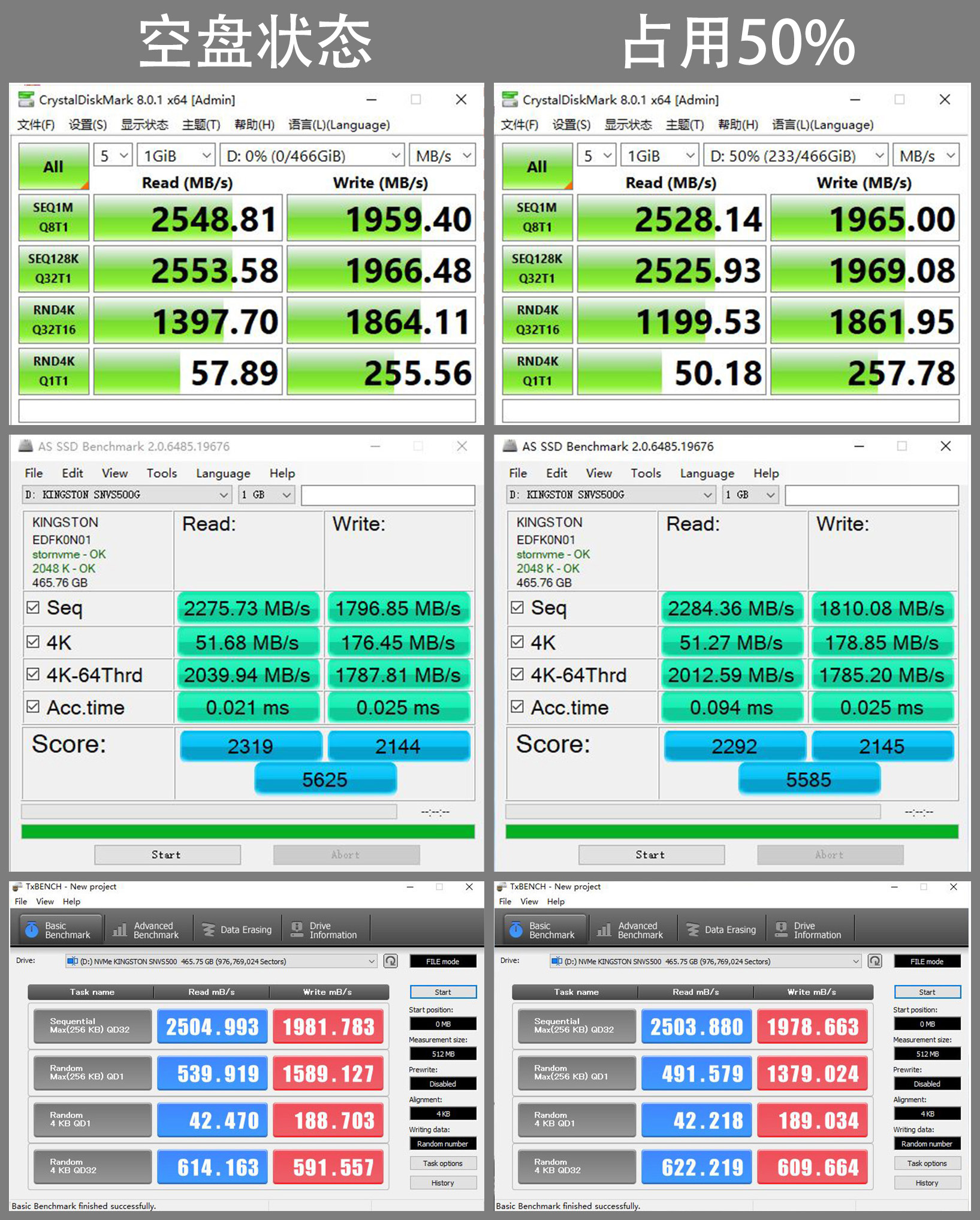Toggle Seq checkbox in AS SSD window scoring 5585

pyautogui.click(x=517, y=607)
